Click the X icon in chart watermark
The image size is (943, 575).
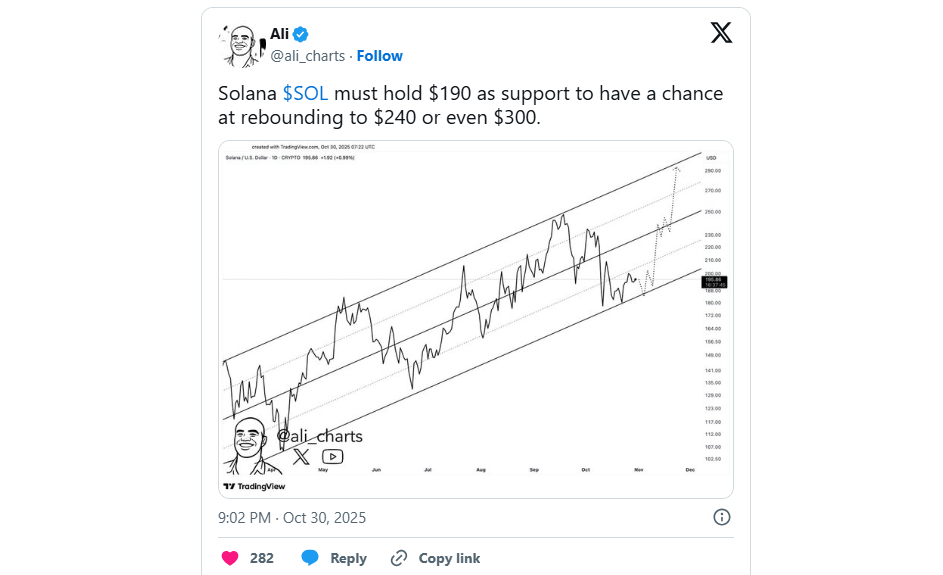point(302,457)
